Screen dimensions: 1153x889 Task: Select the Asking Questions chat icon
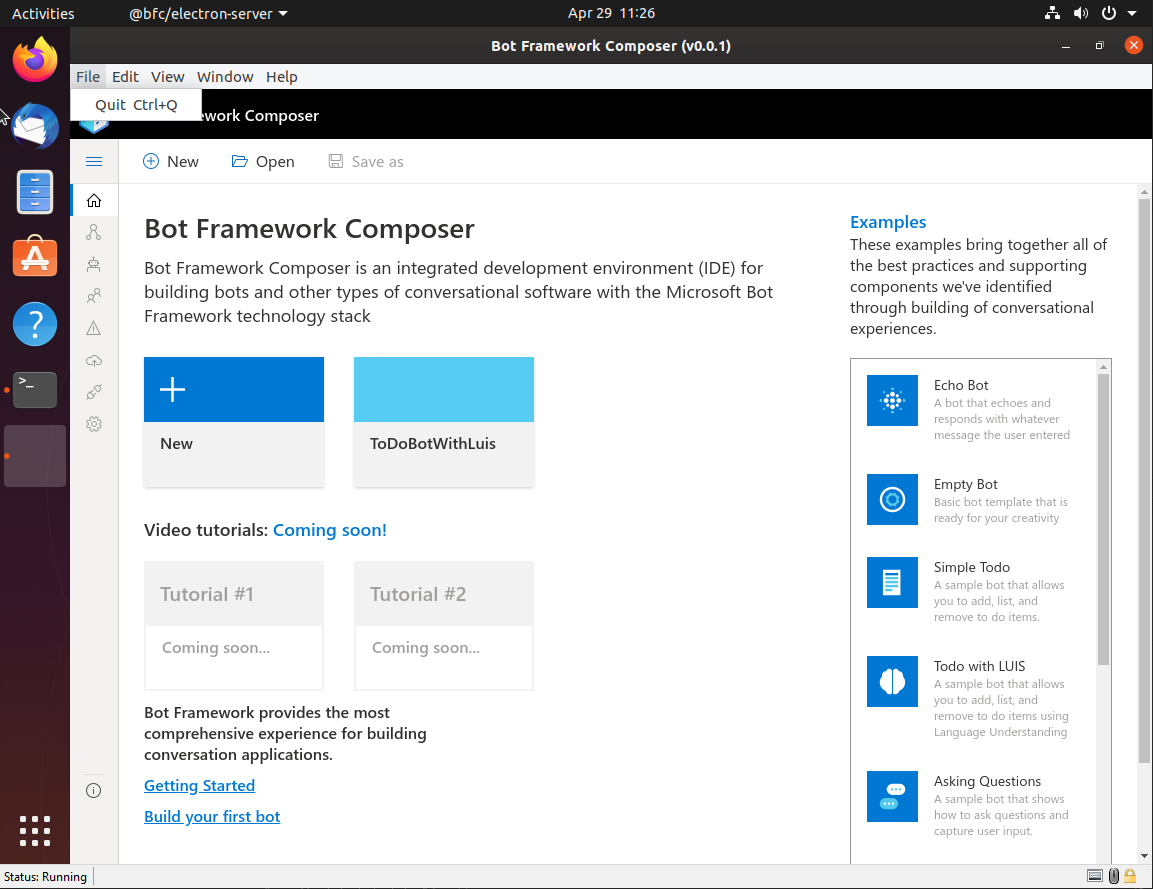(x=892, y=796)
